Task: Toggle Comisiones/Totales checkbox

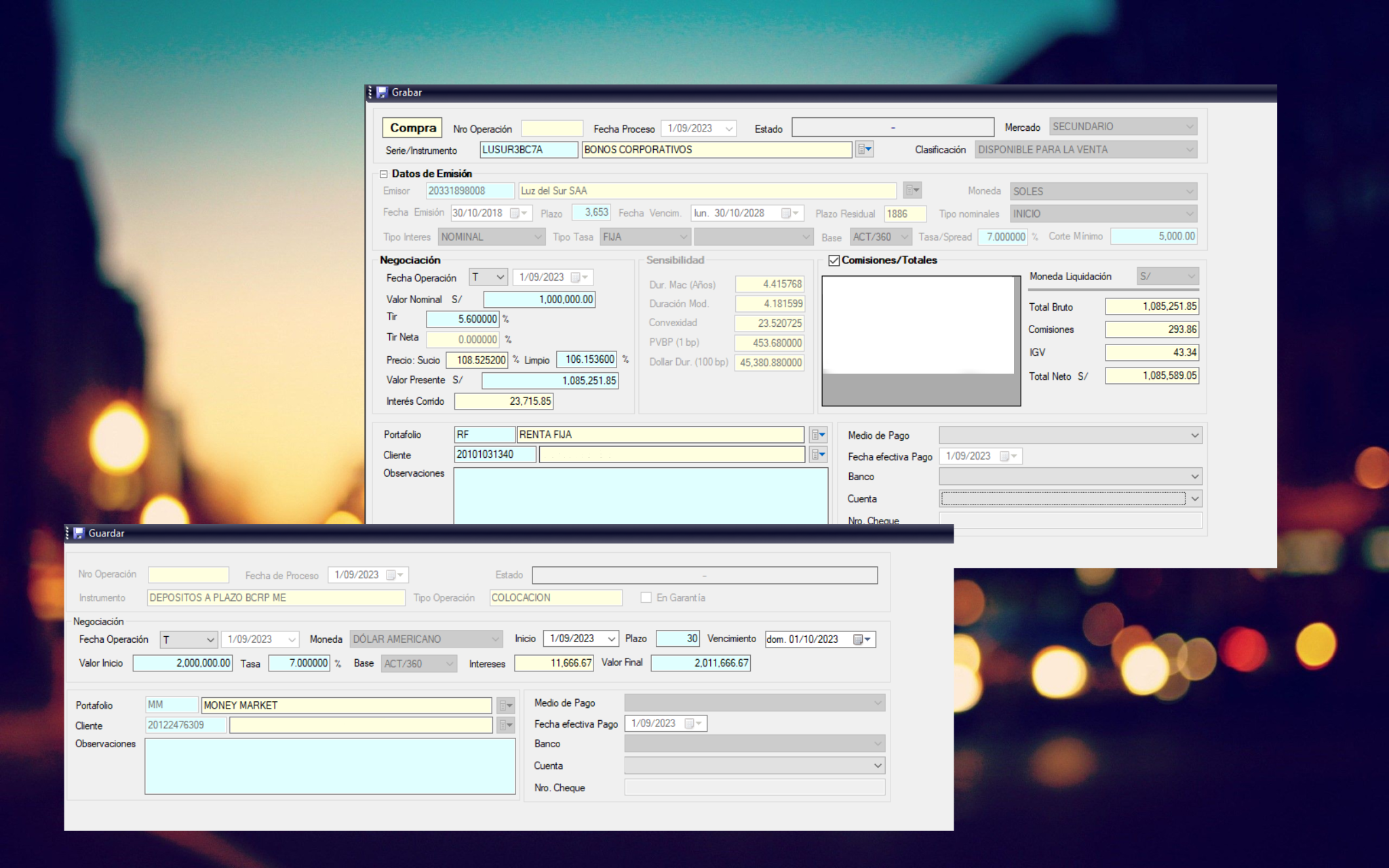Action: pos(834,260)
